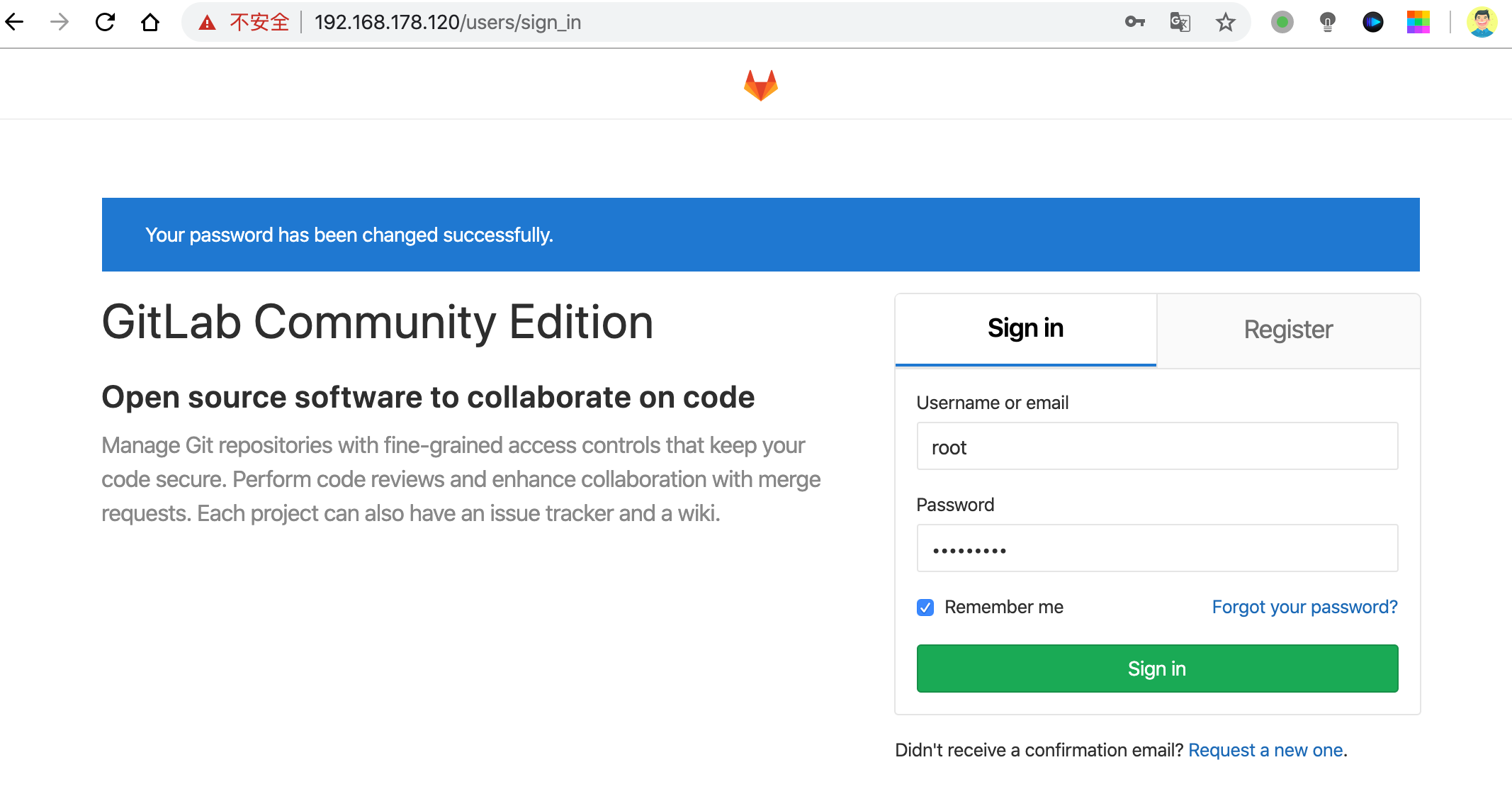Screen dimensions: 1512x811
Task: Click the translate page icon
Action: (1180, 22)
